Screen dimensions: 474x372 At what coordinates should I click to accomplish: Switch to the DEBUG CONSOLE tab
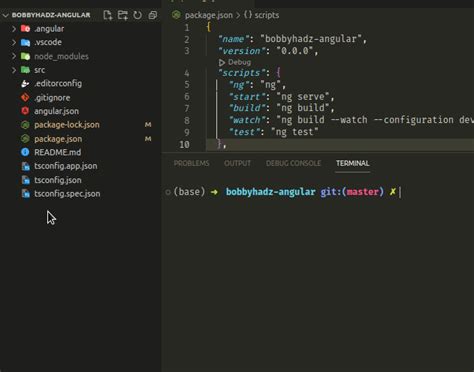pyautogui.click(x=293, y=163)
